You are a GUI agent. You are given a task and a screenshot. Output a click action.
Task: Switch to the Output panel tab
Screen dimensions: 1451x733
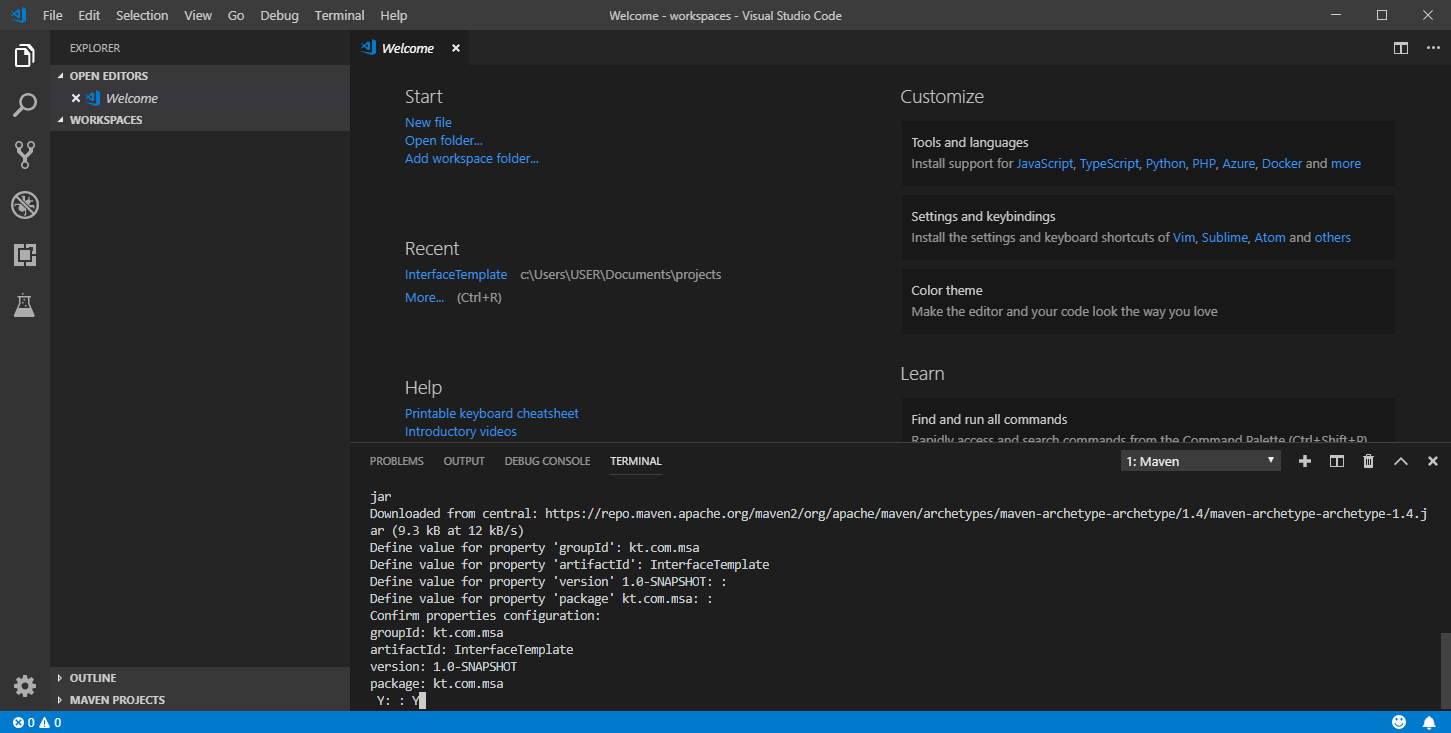464,461
